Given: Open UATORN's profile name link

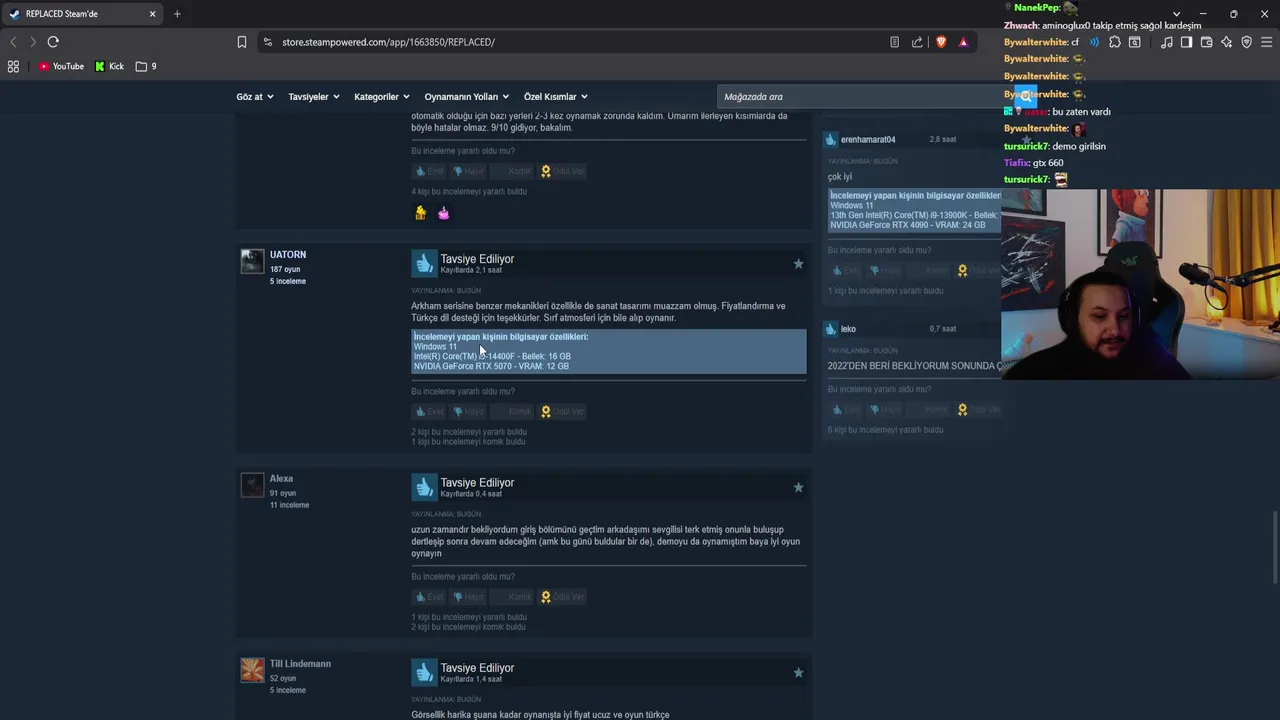Looking at the screenshot, I should 288,255.
